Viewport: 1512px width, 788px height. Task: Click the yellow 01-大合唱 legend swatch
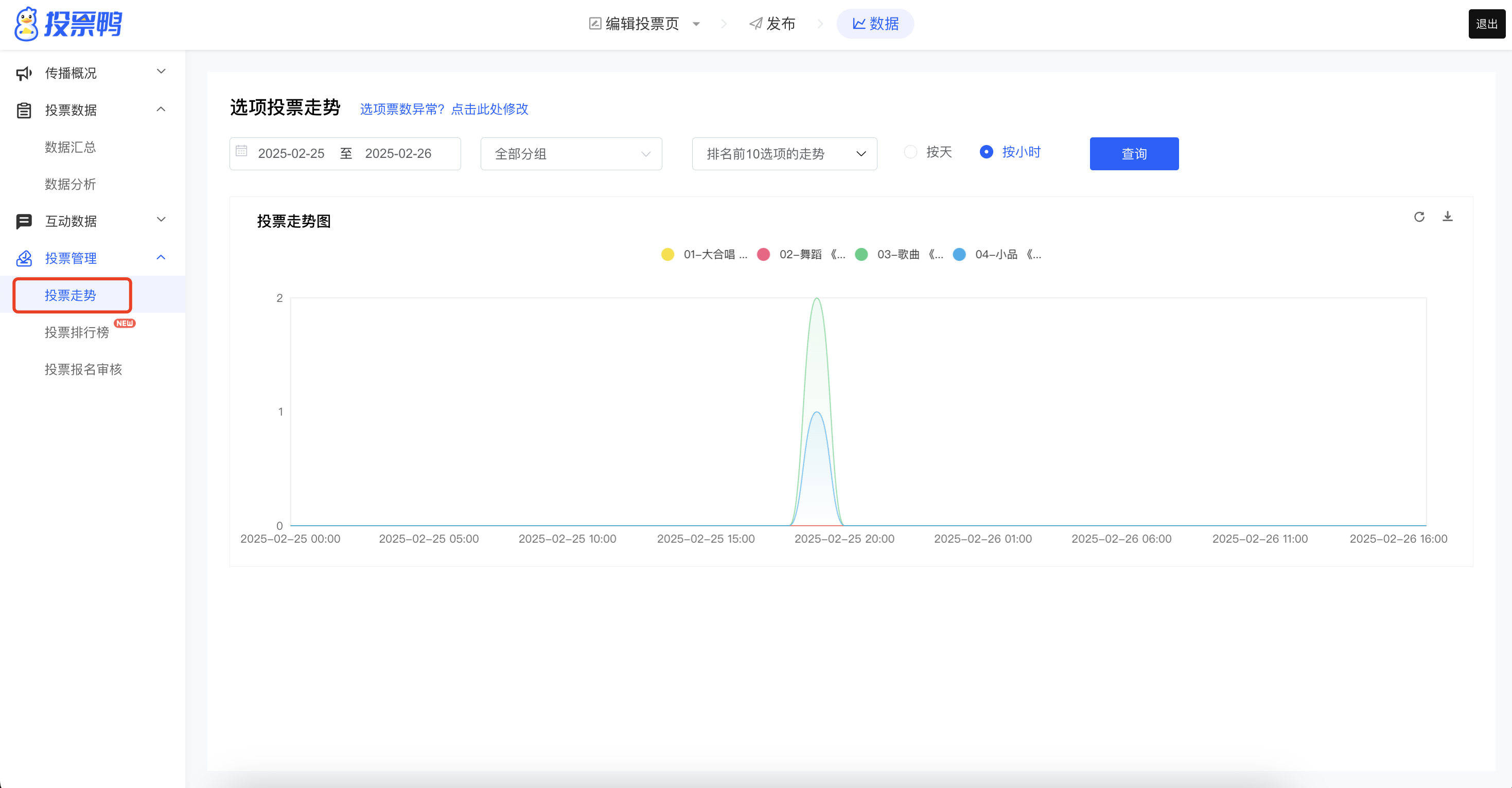(x=667, y=255)
